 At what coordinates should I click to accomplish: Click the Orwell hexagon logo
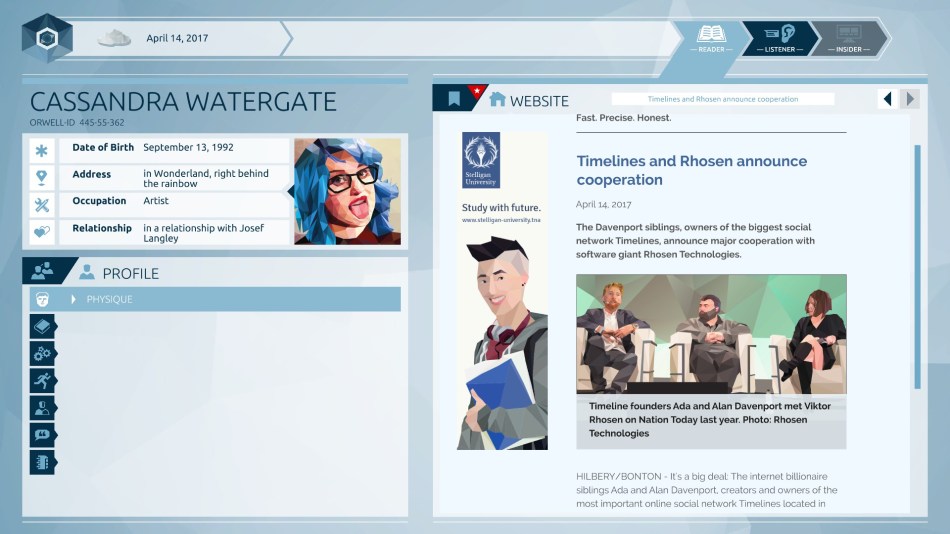(x=46, y=38)
